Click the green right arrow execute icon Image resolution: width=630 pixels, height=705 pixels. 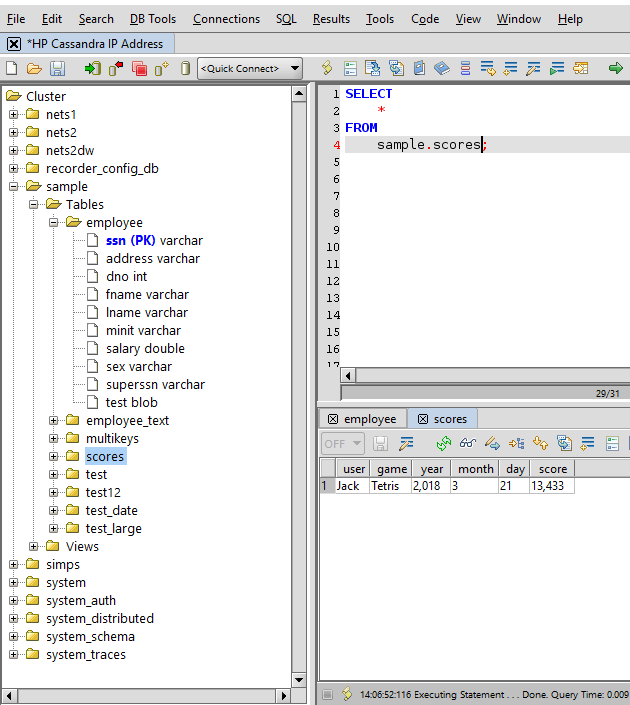pos(616,68)
